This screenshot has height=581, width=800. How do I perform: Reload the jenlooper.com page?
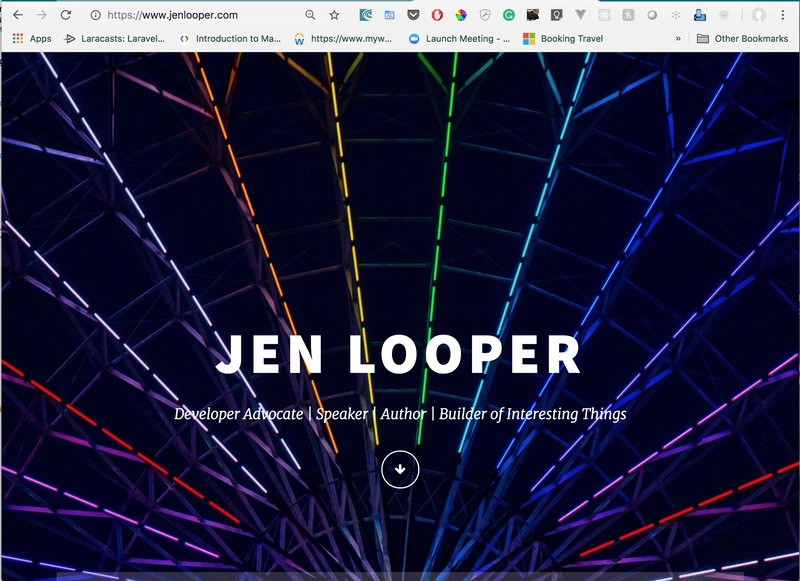[65, 15]
